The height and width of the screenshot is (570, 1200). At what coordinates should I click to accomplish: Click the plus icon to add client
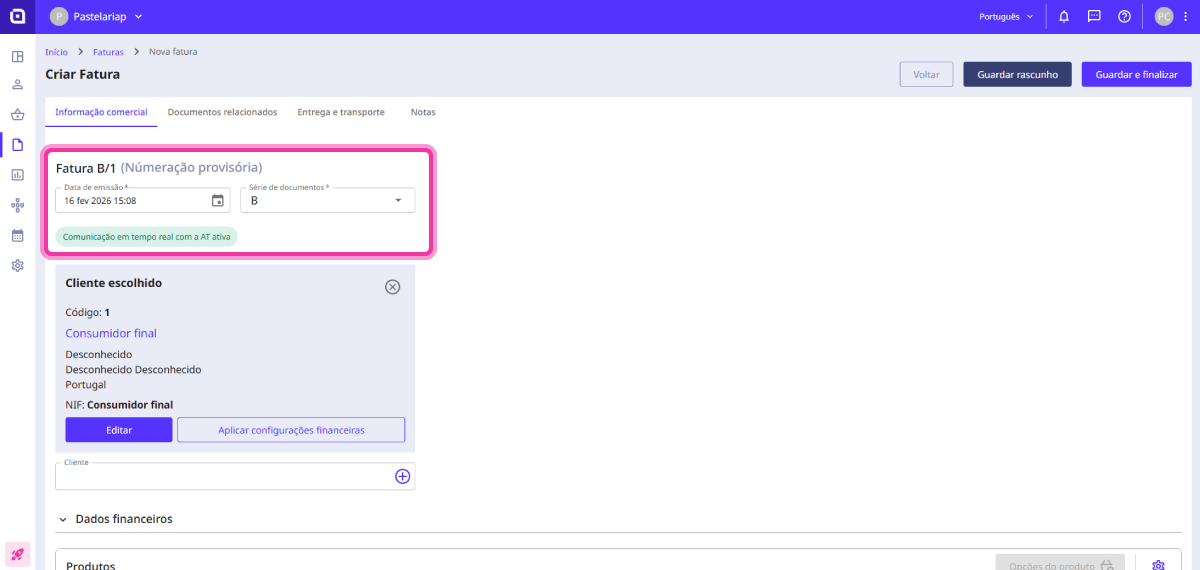point(402,477)
